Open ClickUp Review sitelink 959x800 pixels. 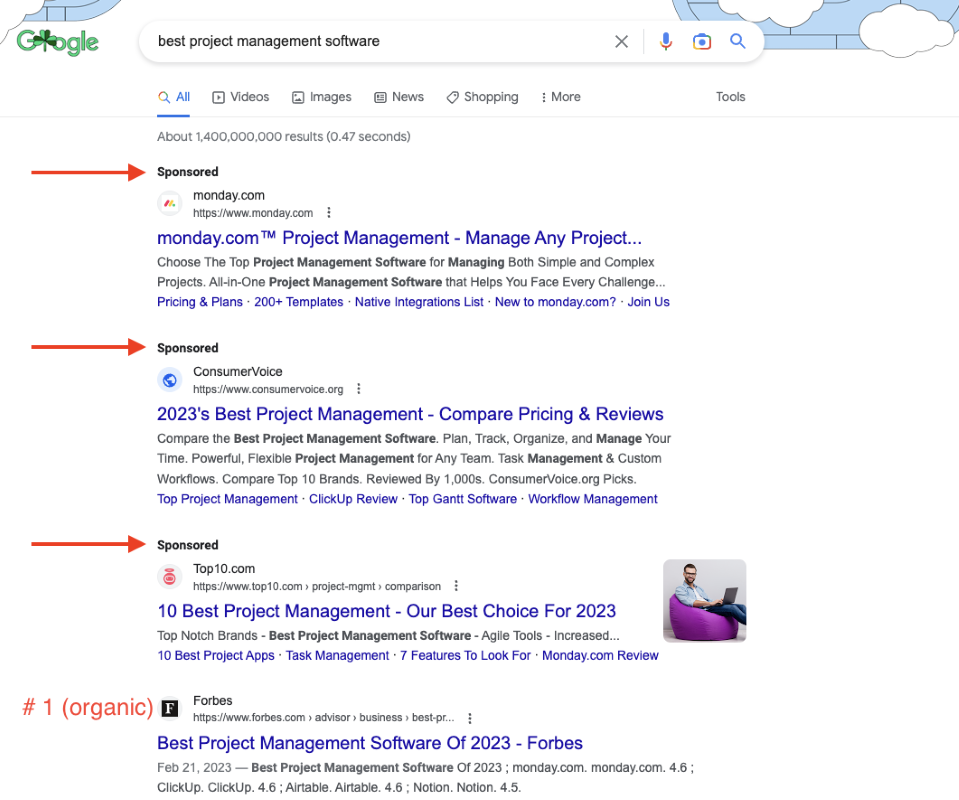click(x=353, y=499)
